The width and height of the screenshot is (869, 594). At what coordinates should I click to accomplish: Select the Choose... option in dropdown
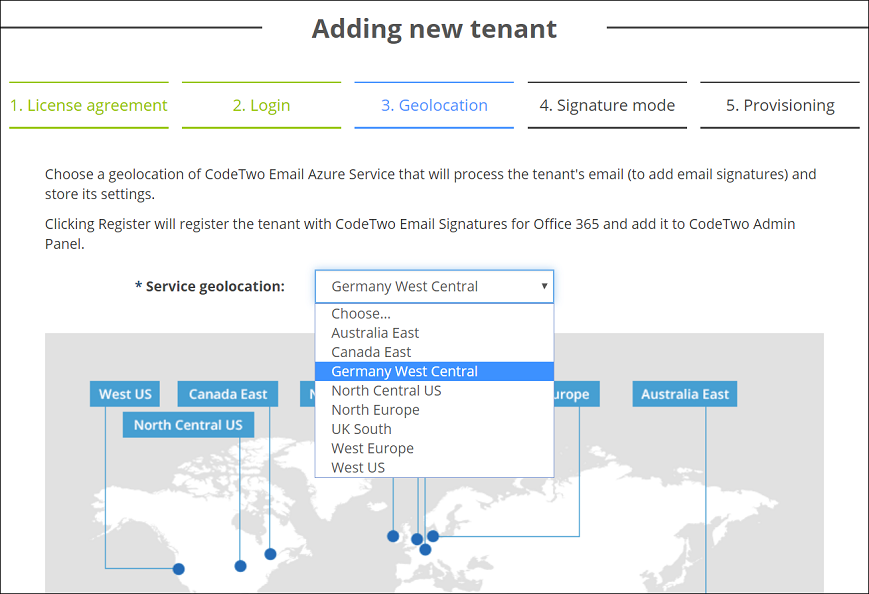(434, 314)
